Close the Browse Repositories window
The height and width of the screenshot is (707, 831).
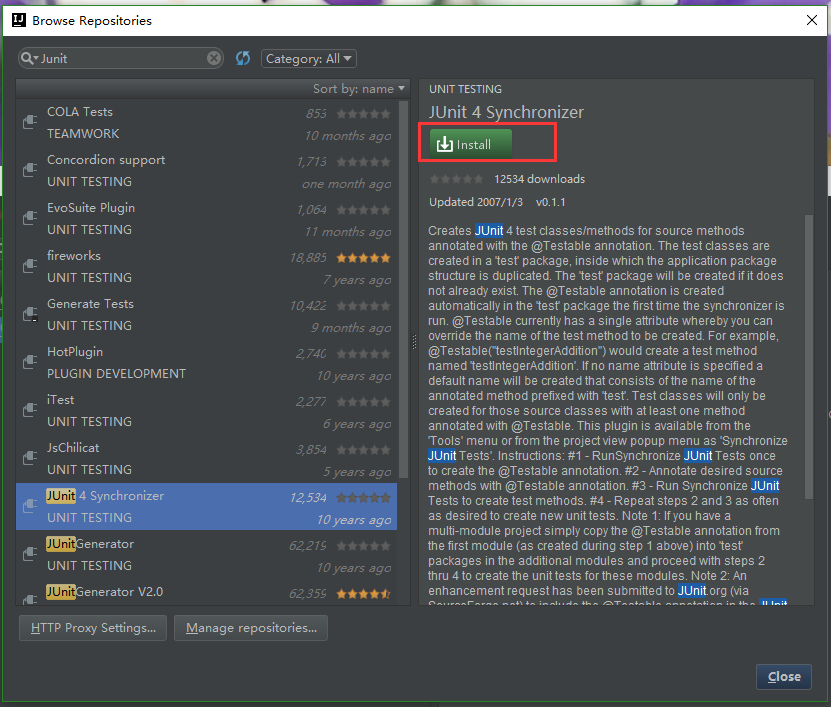pos(811,20)
